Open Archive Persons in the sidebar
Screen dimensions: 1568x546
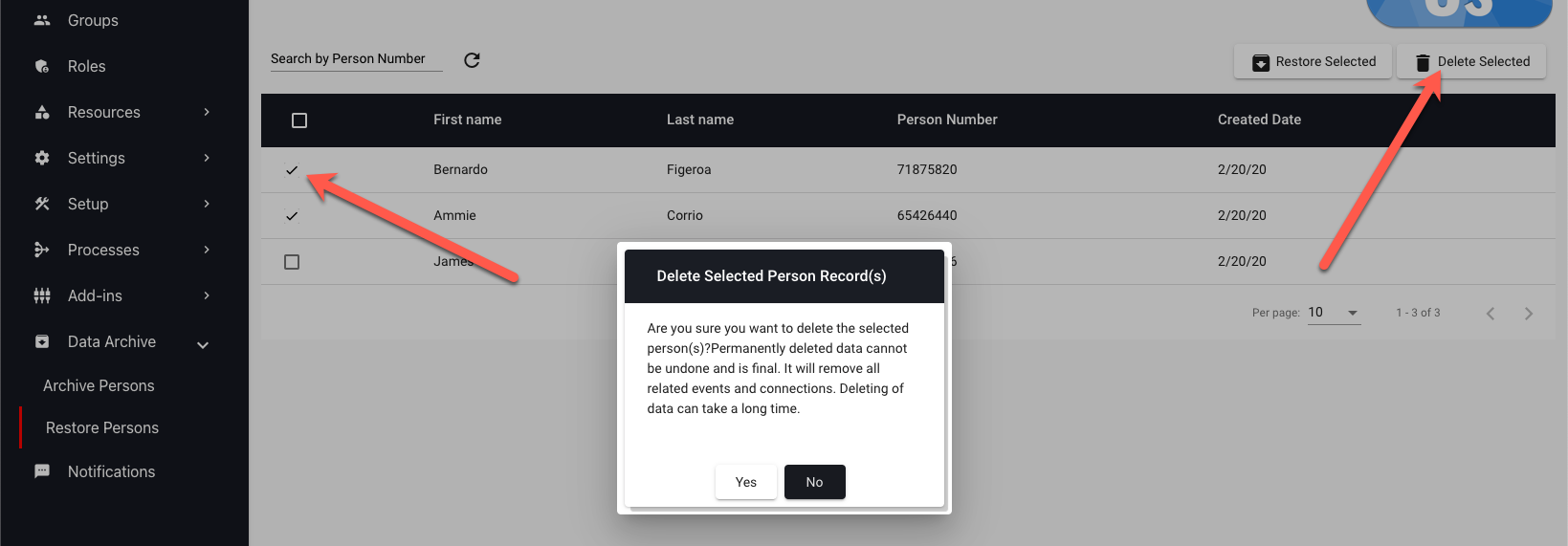(x=99, y=385)
